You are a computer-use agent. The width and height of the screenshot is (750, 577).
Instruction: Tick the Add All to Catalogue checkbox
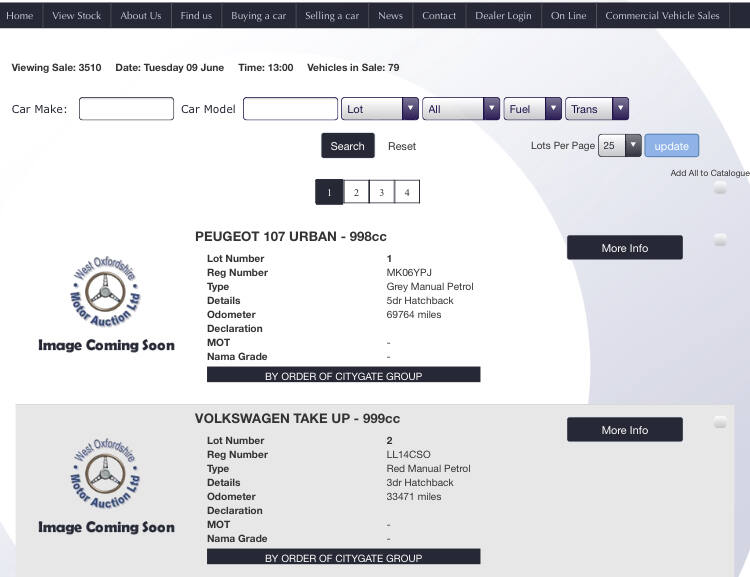(720, 188)
